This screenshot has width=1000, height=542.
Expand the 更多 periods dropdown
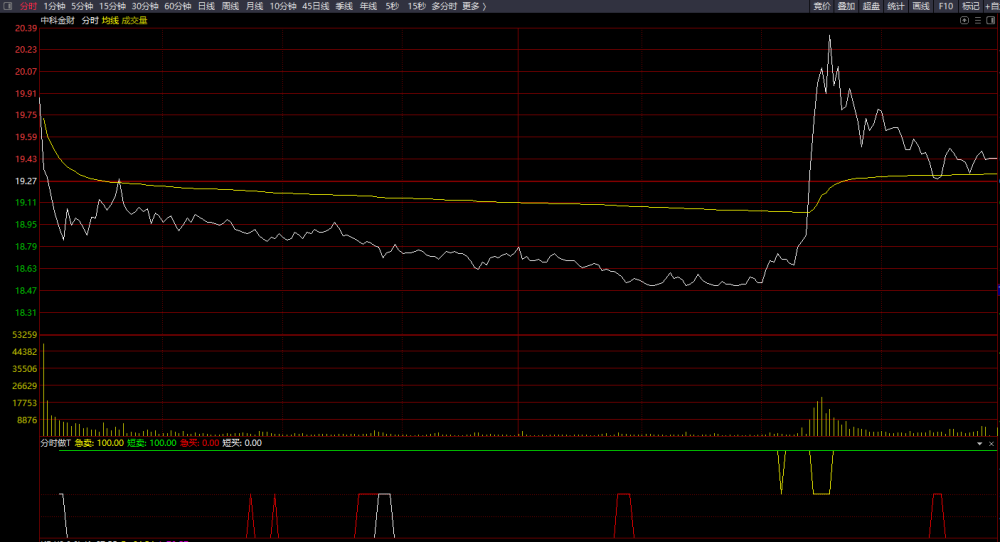(474, 6)
